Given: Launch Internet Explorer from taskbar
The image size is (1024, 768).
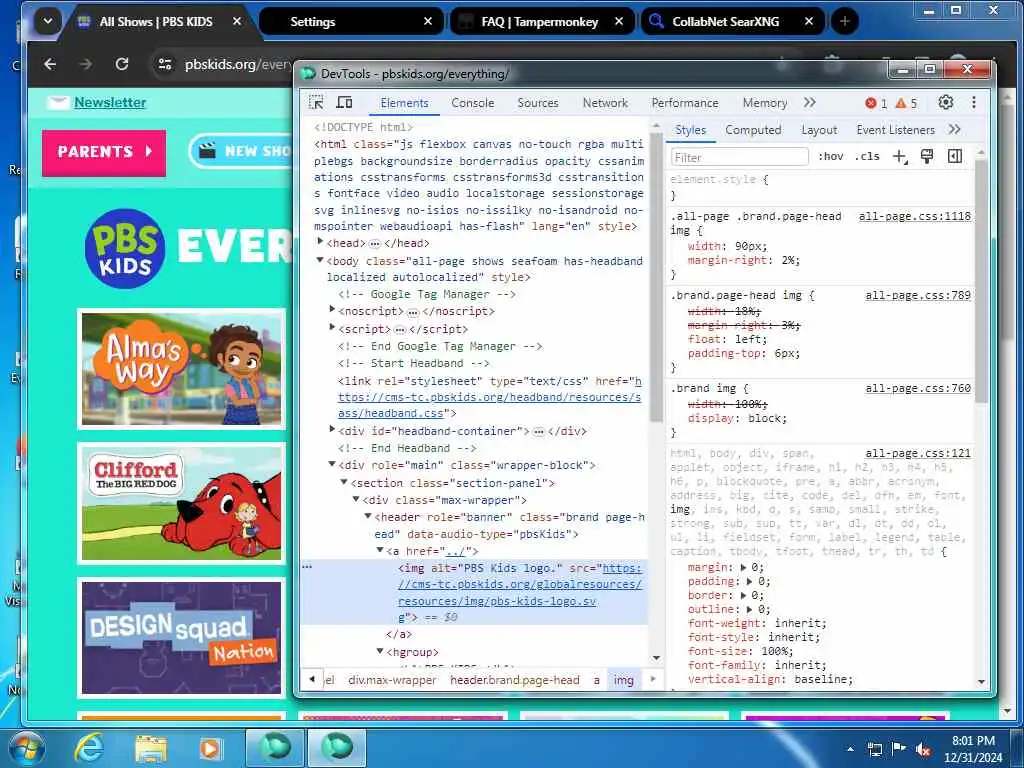Looking at the screenshot, I should pyautogui.click(x=88, y=748).
